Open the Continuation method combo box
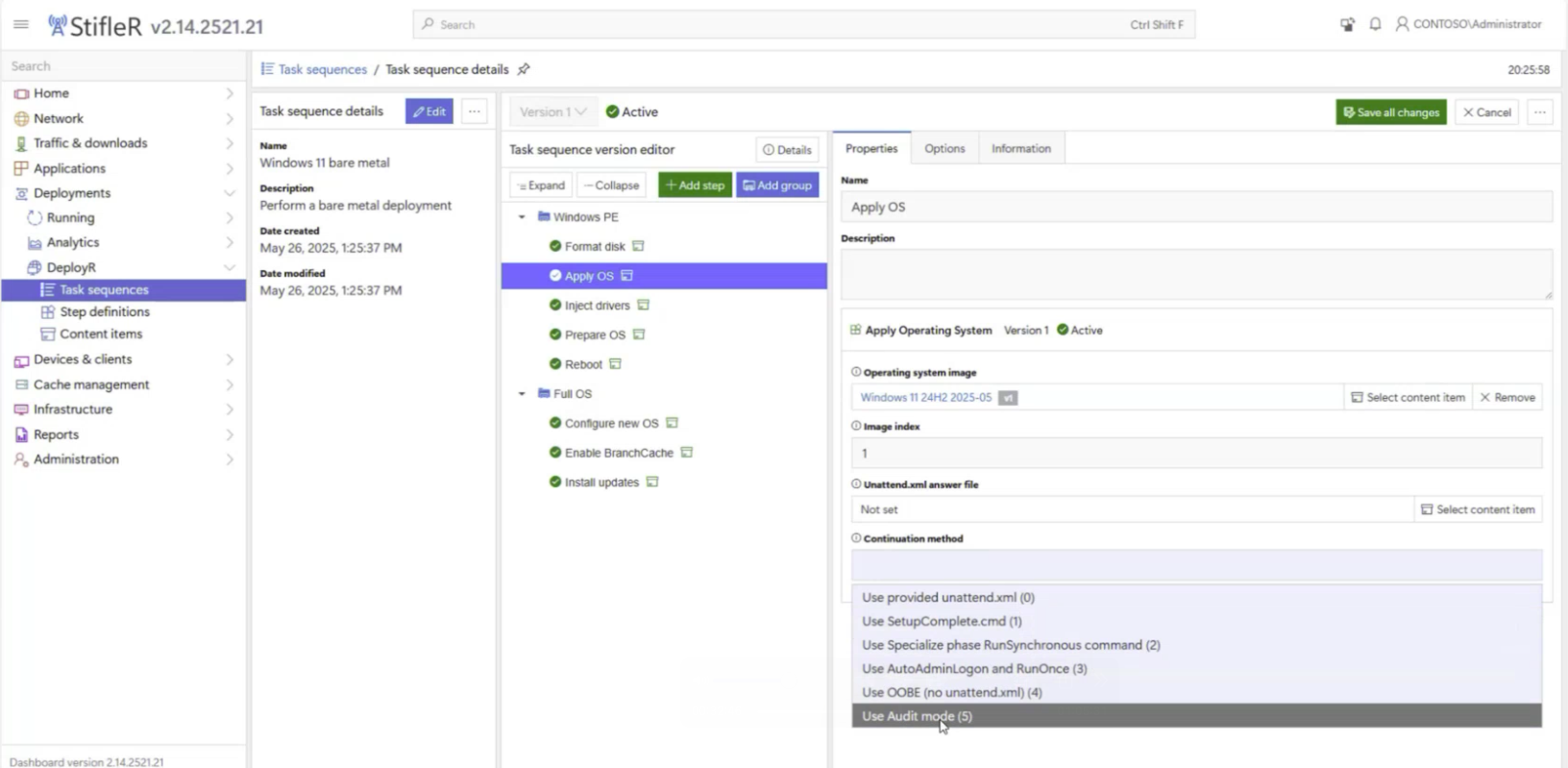This screenshot has width=1568, height=768. [x=1196, y=565]
